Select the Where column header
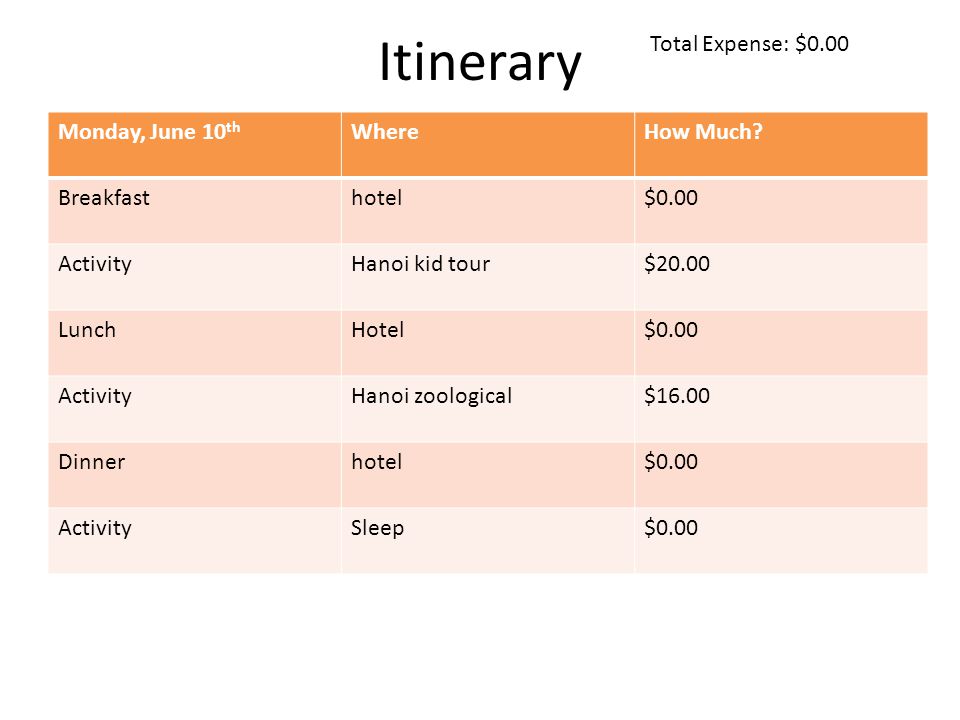Image resolution: width=960 pixels, height=720 pixels. (x=488, y=144)
